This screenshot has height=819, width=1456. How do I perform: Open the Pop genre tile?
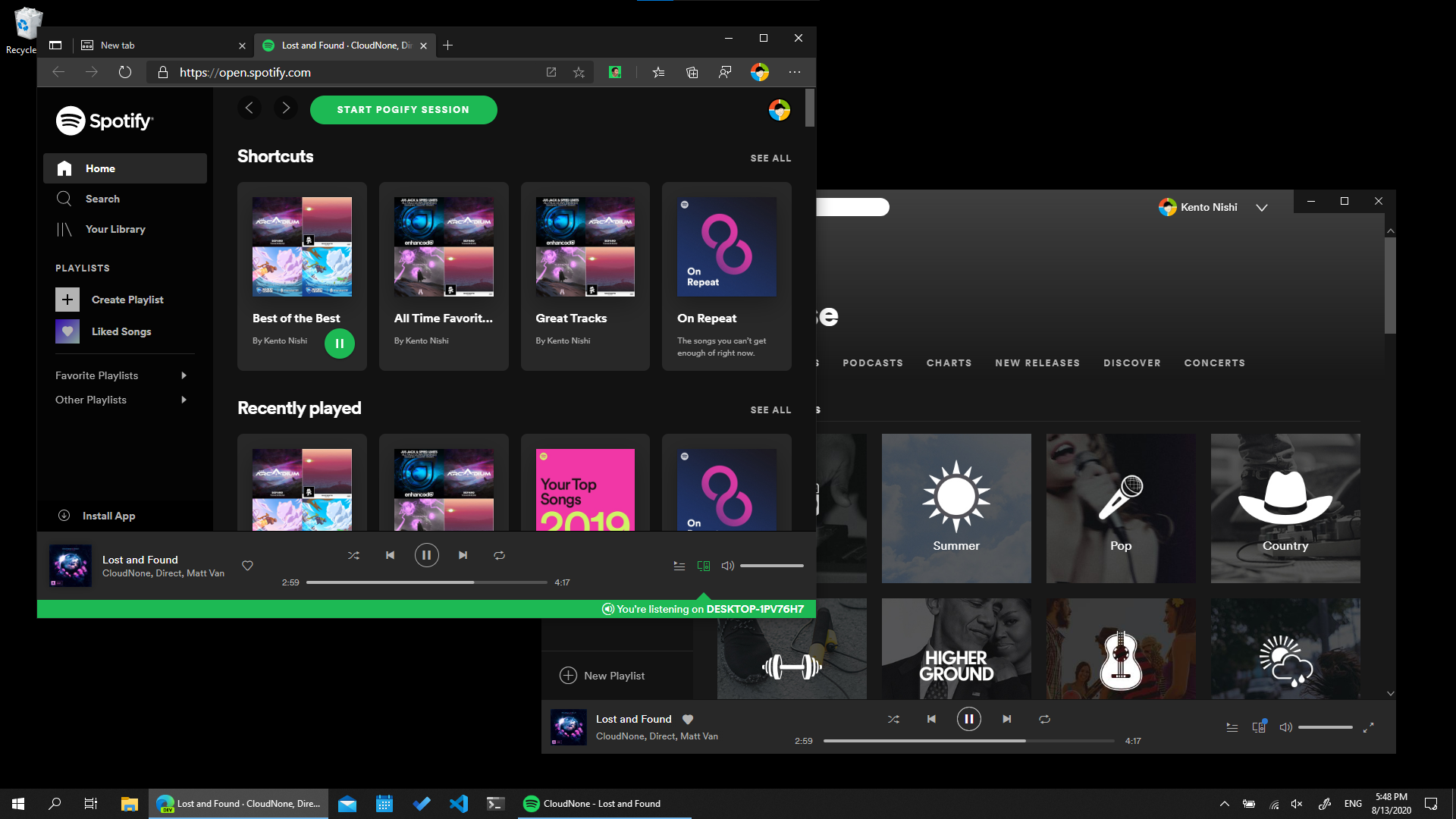coord(1121,508)
